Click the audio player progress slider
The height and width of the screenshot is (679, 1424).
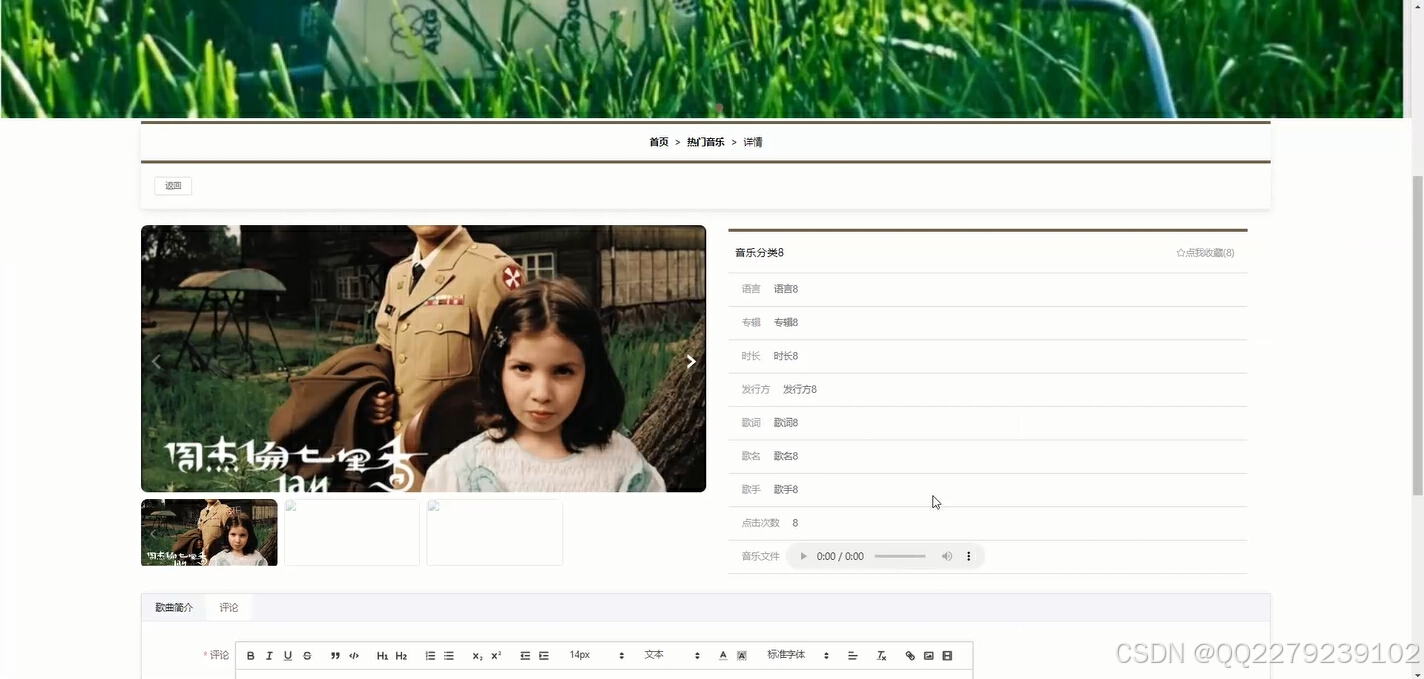900,556
